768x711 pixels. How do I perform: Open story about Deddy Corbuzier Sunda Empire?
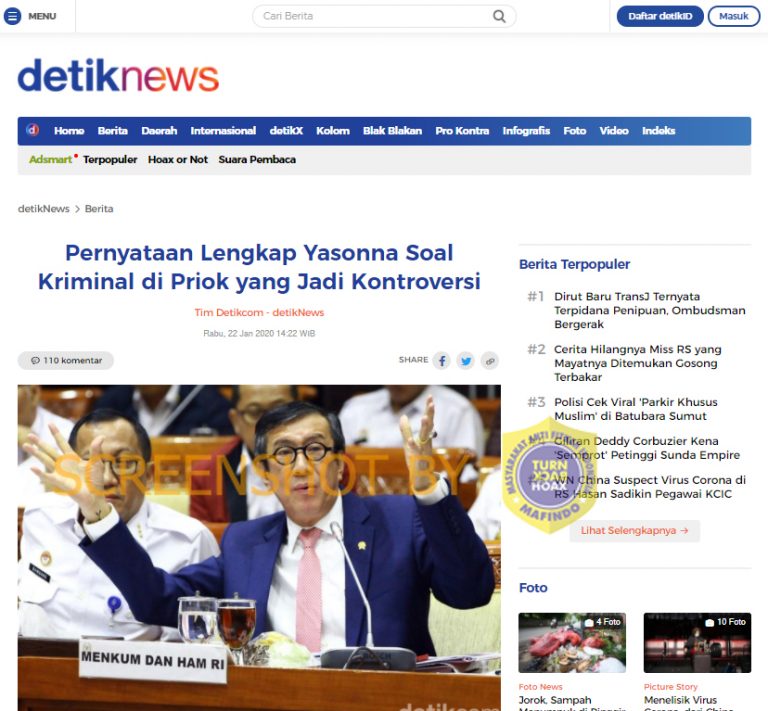[x=647, y=448]
